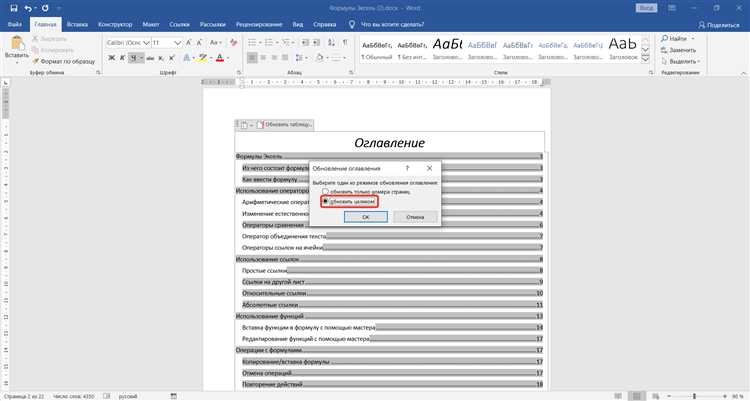Click ribbon display options icon in title bar

[672, 8]
